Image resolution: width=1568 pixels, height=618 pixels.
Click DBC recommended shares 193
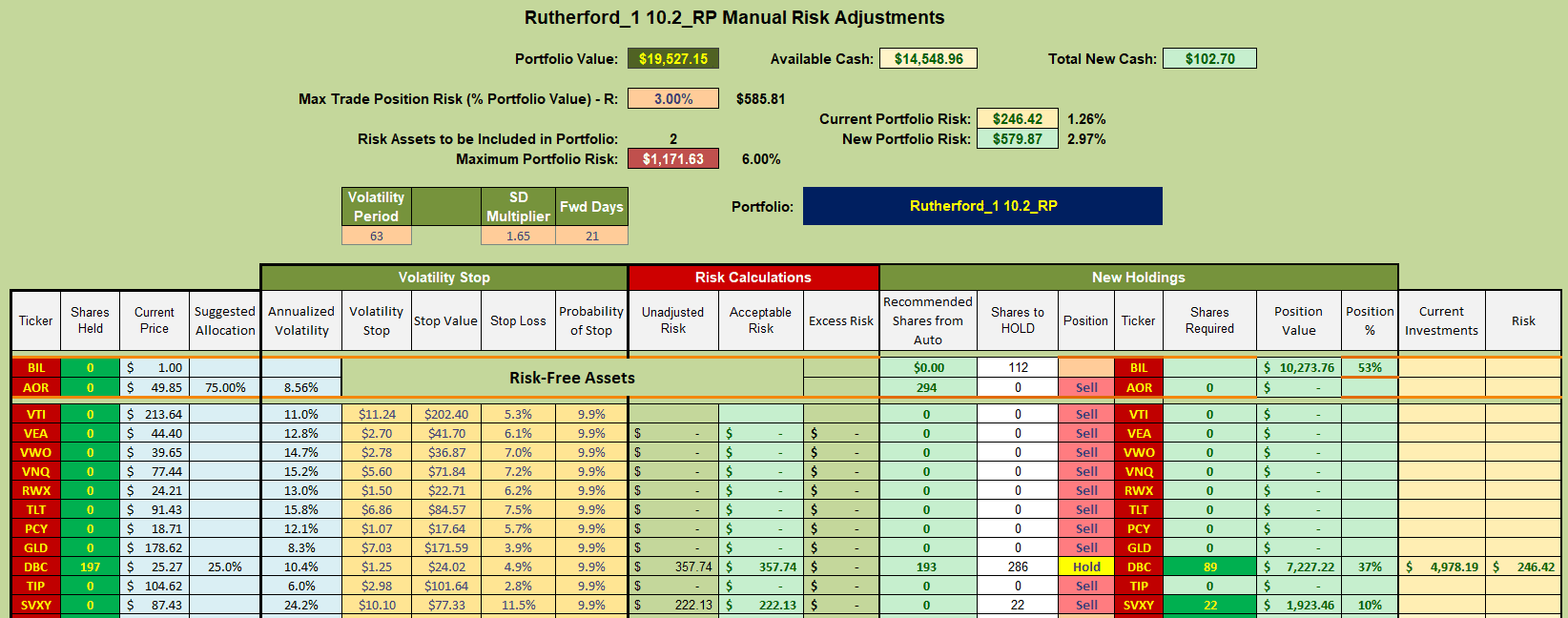click(927, 566)
